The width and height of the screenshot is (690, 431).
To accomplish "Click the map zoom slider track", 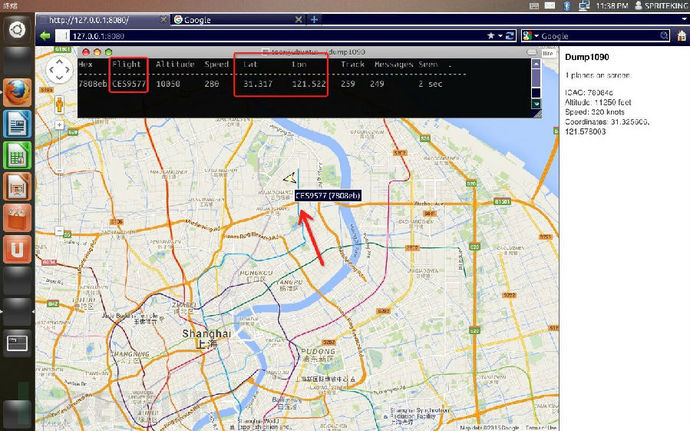I will tap(59, 178).
